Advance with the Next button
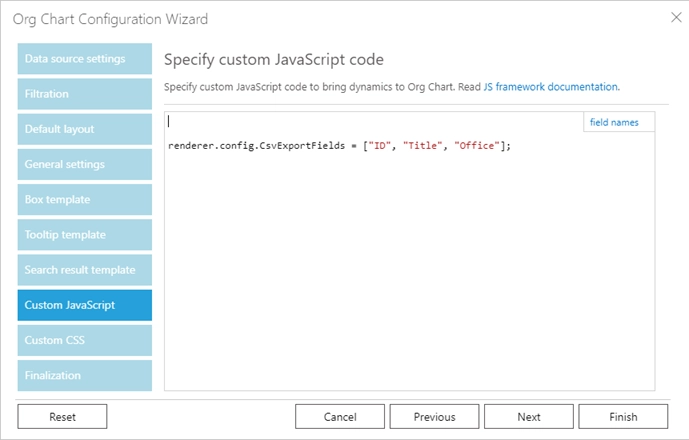Viewport: 689px width, 440px height. [529, 416]
